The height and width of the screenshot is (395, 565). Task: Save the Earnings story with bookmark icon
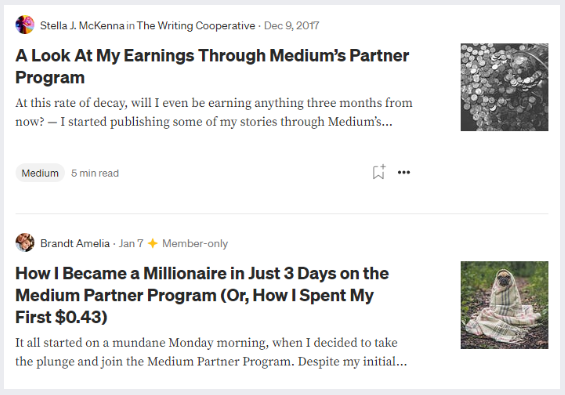pos(379,172)
